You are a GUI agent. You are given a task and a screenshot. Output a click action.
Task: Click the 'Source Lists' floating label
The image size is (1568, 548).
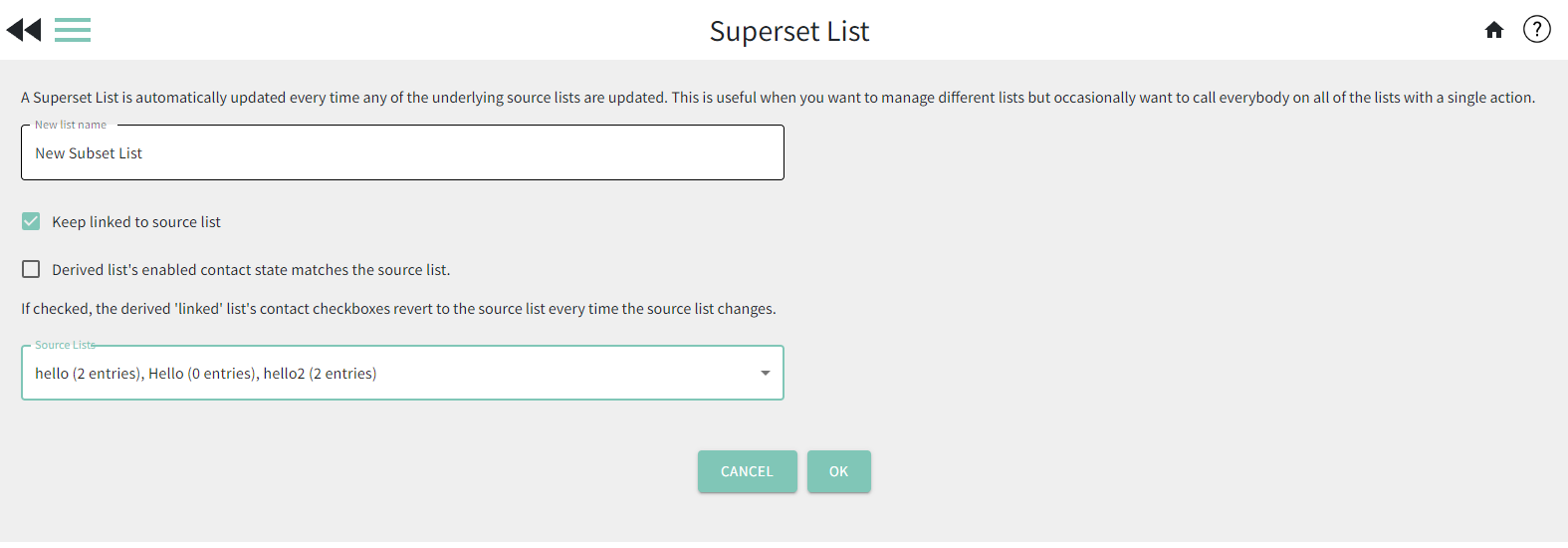[x=65, y=345]
